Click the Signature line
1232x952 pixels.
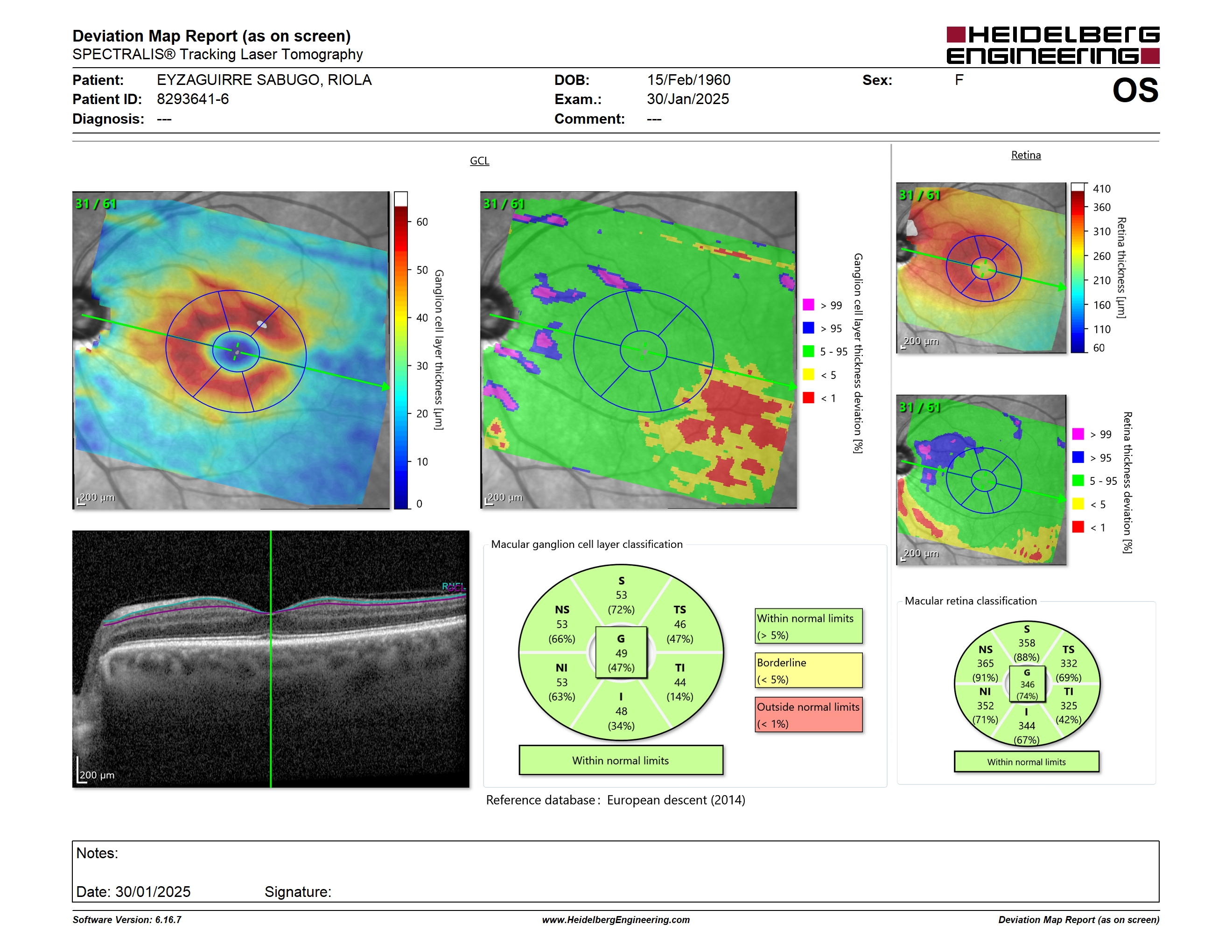click(x=298, y=892)
